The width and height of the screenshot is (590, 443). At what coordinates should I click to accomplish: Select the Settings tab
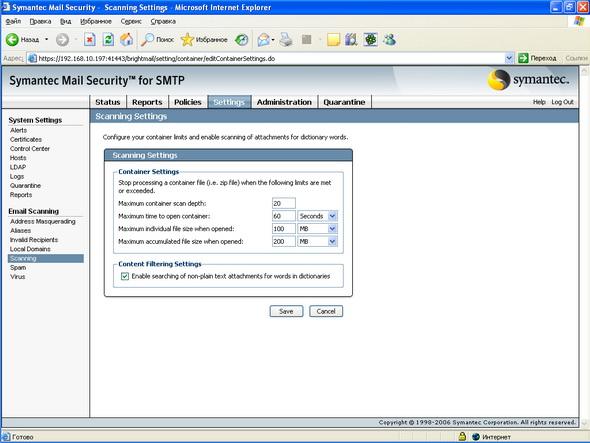pyautogui.click(x=229, y=102)
